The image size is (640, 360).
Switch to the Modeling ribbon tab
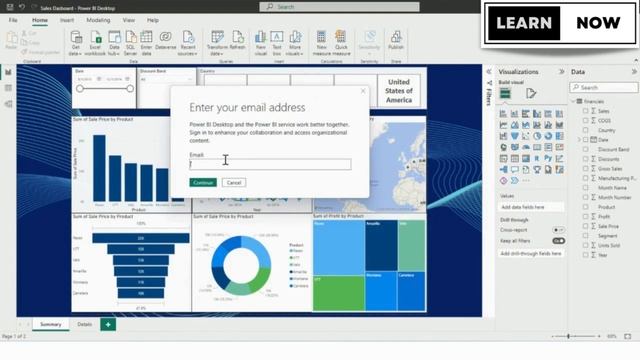98,20
